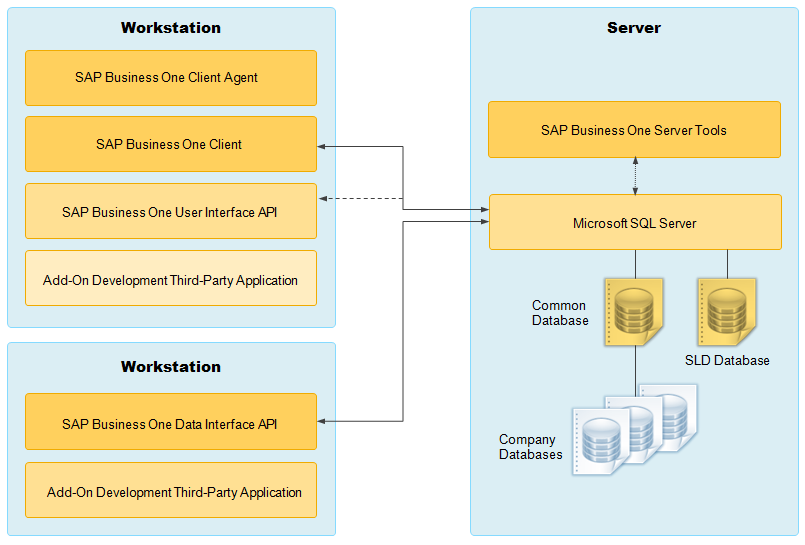Select the SAP Business One User Interface API box
The height and width of the screenshot is (545, 805).
[171, 211]
